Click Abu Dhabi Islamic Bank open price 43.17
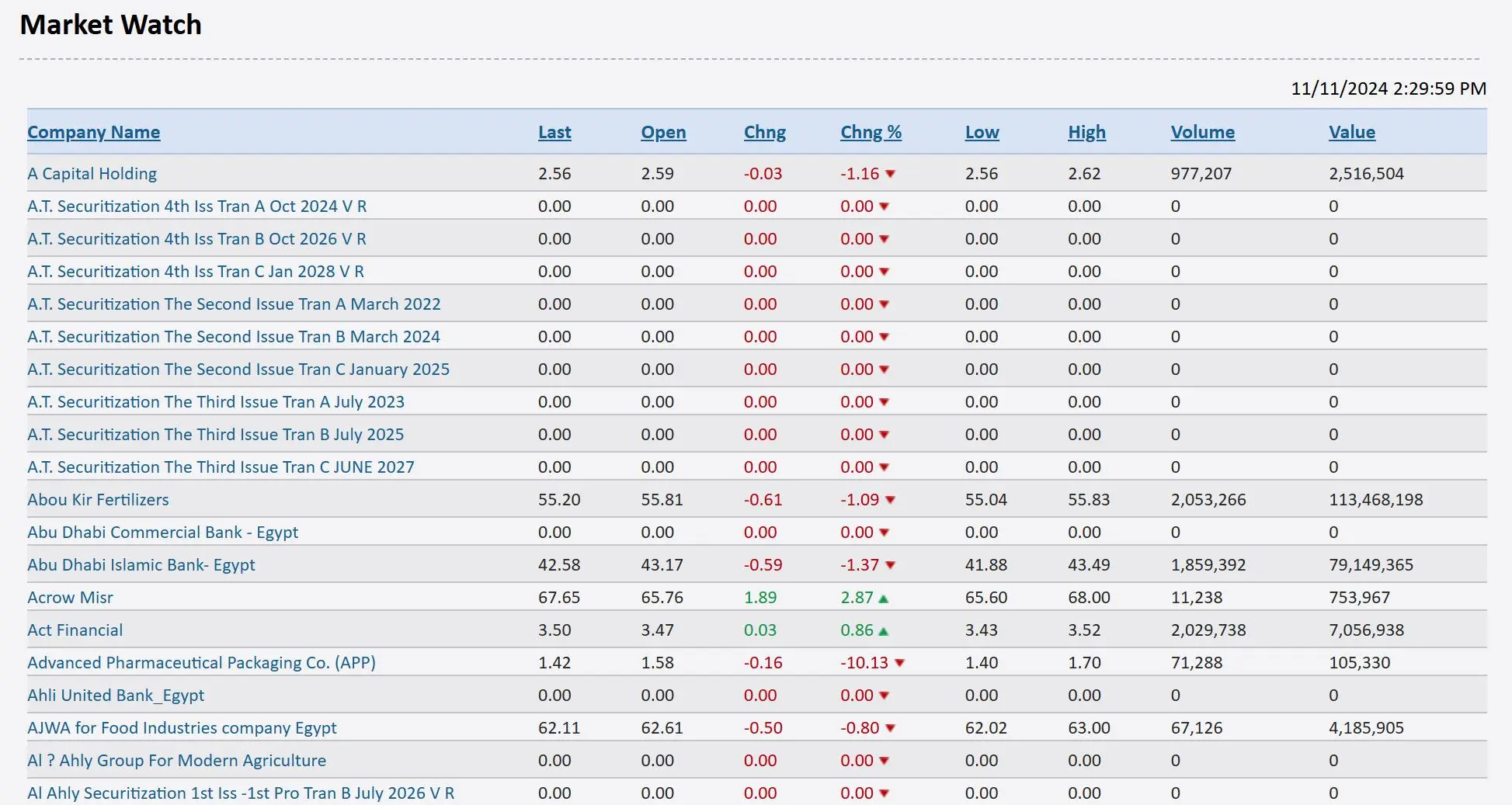 tap(662, 565)
